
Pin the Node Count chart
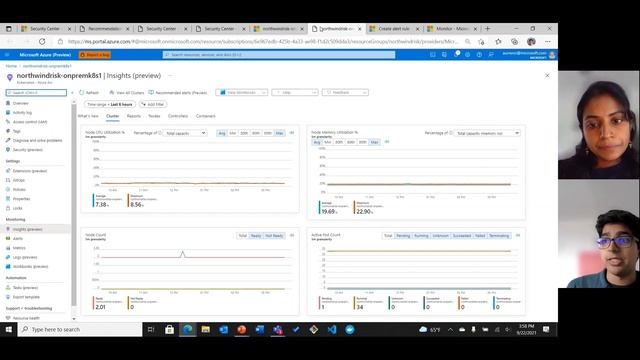click(292, 236)
